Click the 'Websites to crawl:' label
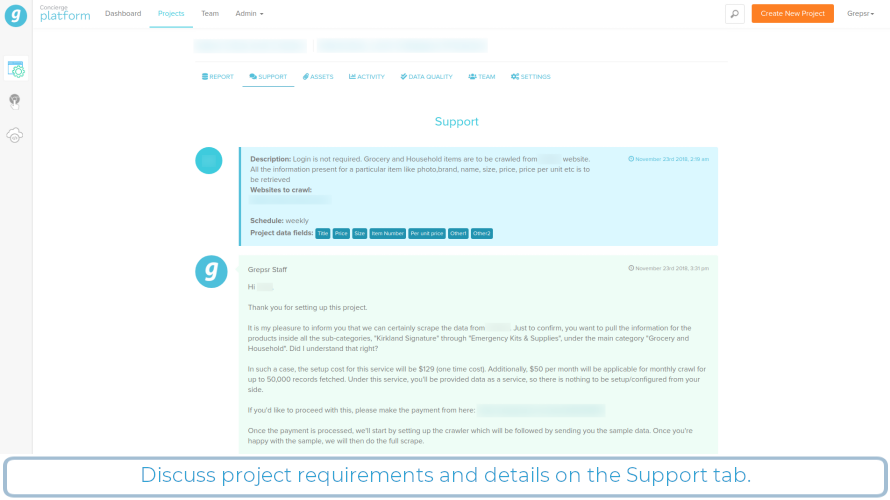 (x=280, y=190)
